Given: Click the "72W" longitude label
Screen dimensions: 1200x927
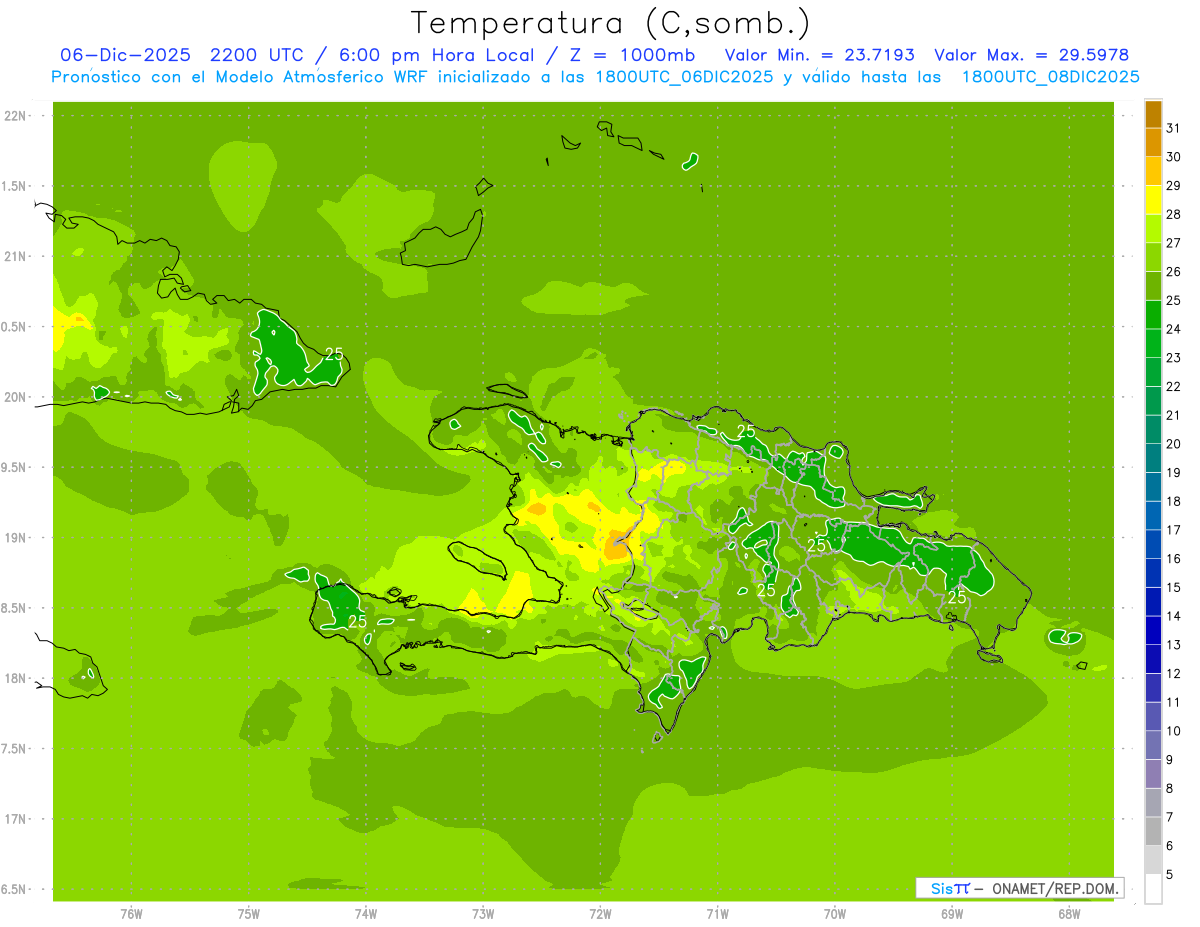Looking at the screenshot, I should pos(600,913).
